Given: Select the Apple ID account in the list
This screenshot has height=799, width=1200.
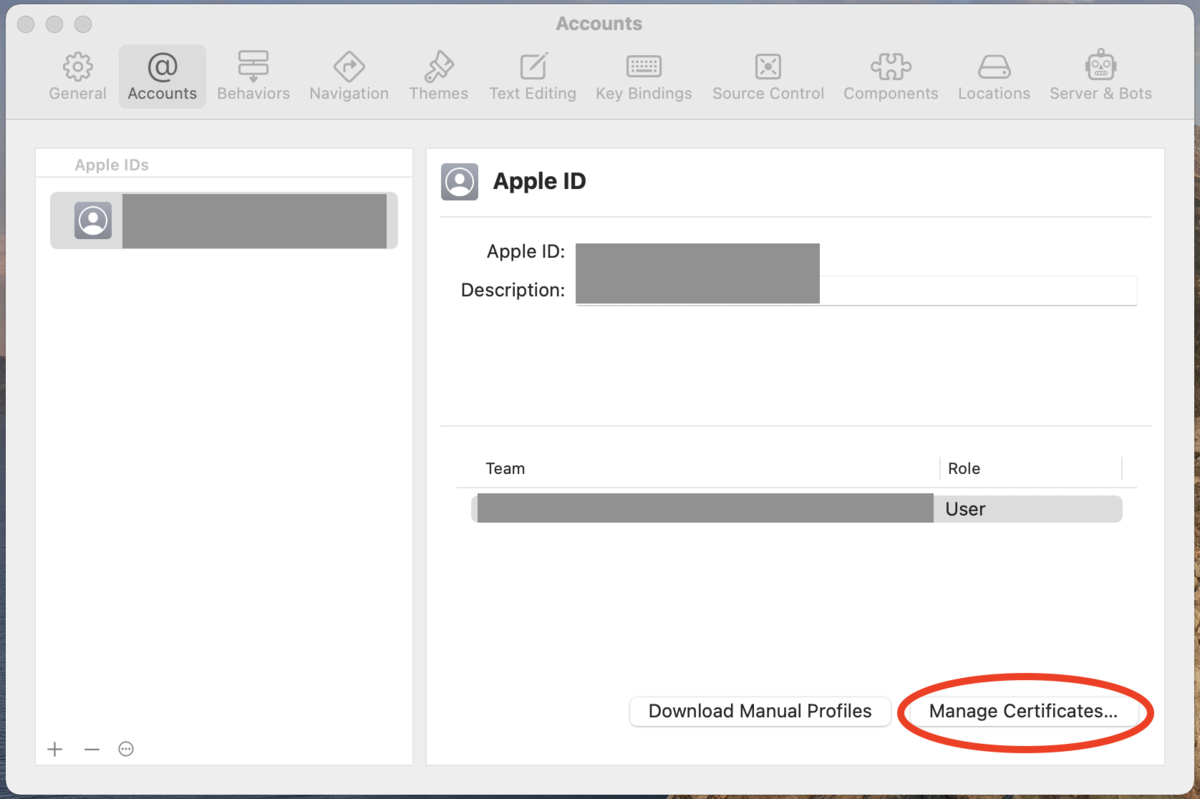Looking at the screenshot, I should [x=224, y=221].
